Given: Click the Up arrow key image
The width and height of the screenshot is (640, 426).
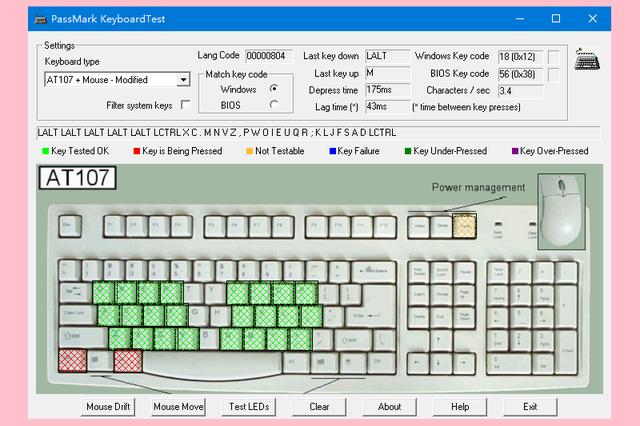Looking at the screenshot, I should pyautogui.click(x=441, y=339).
